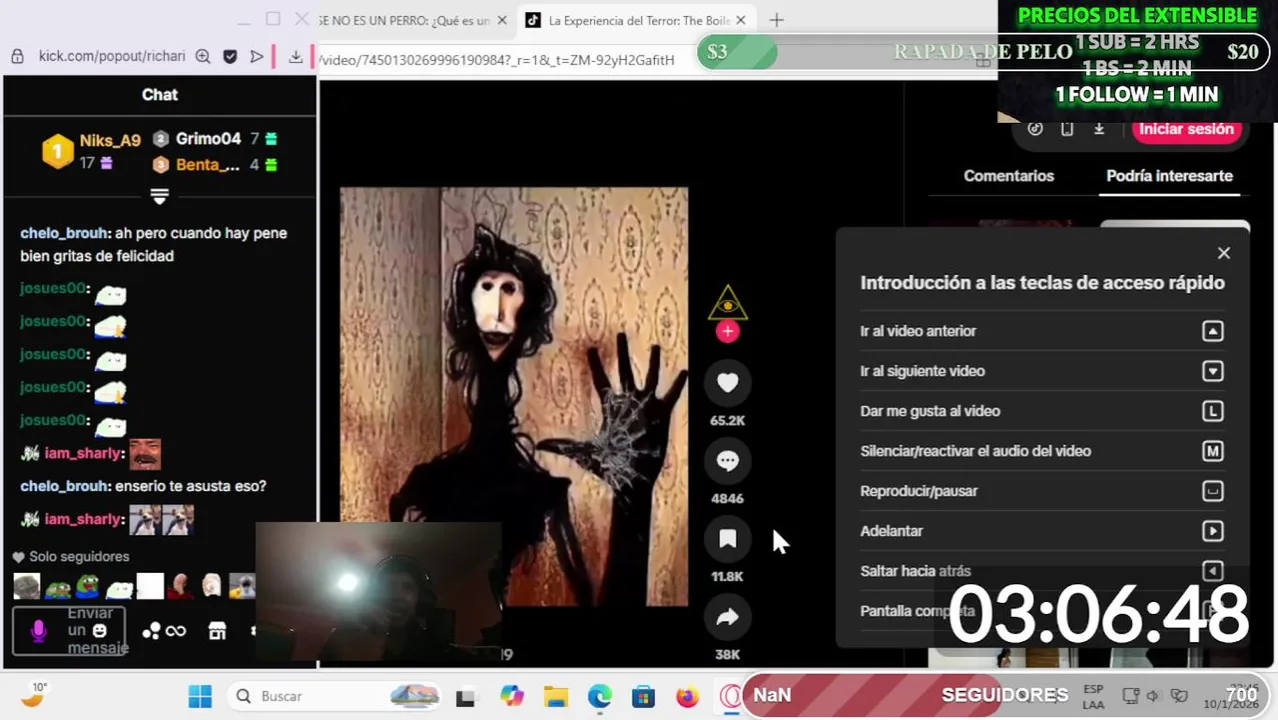Click the mobile phone app icon in header
This screenshot has width=1278, height=720.
pos(1067,128)
